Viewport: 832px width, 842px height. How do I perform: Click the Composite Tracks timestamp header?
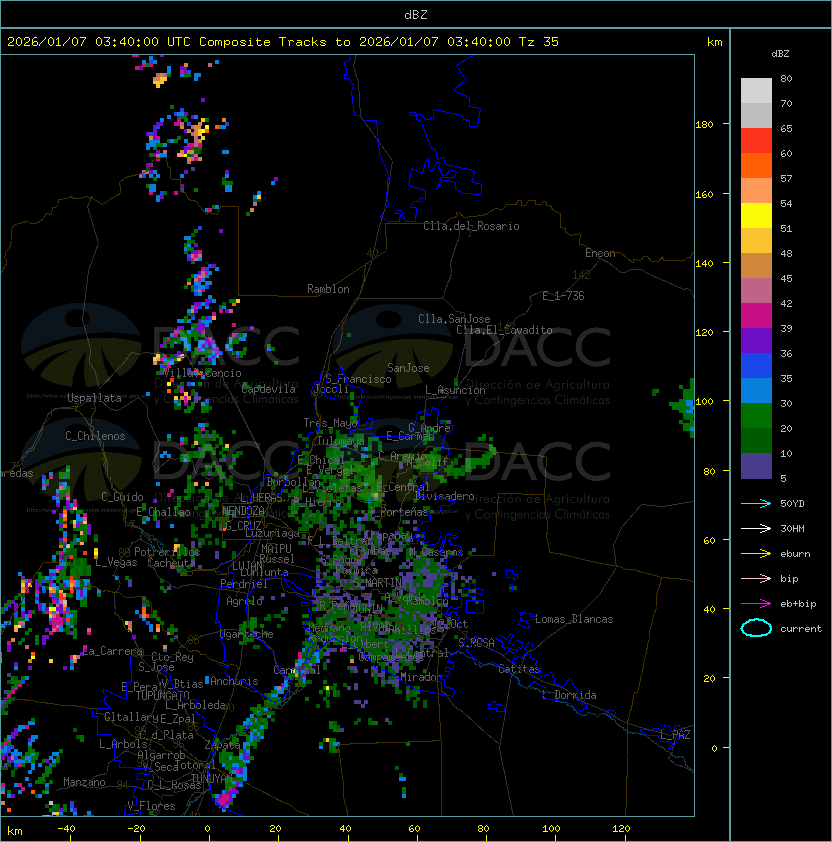(283, 42)
